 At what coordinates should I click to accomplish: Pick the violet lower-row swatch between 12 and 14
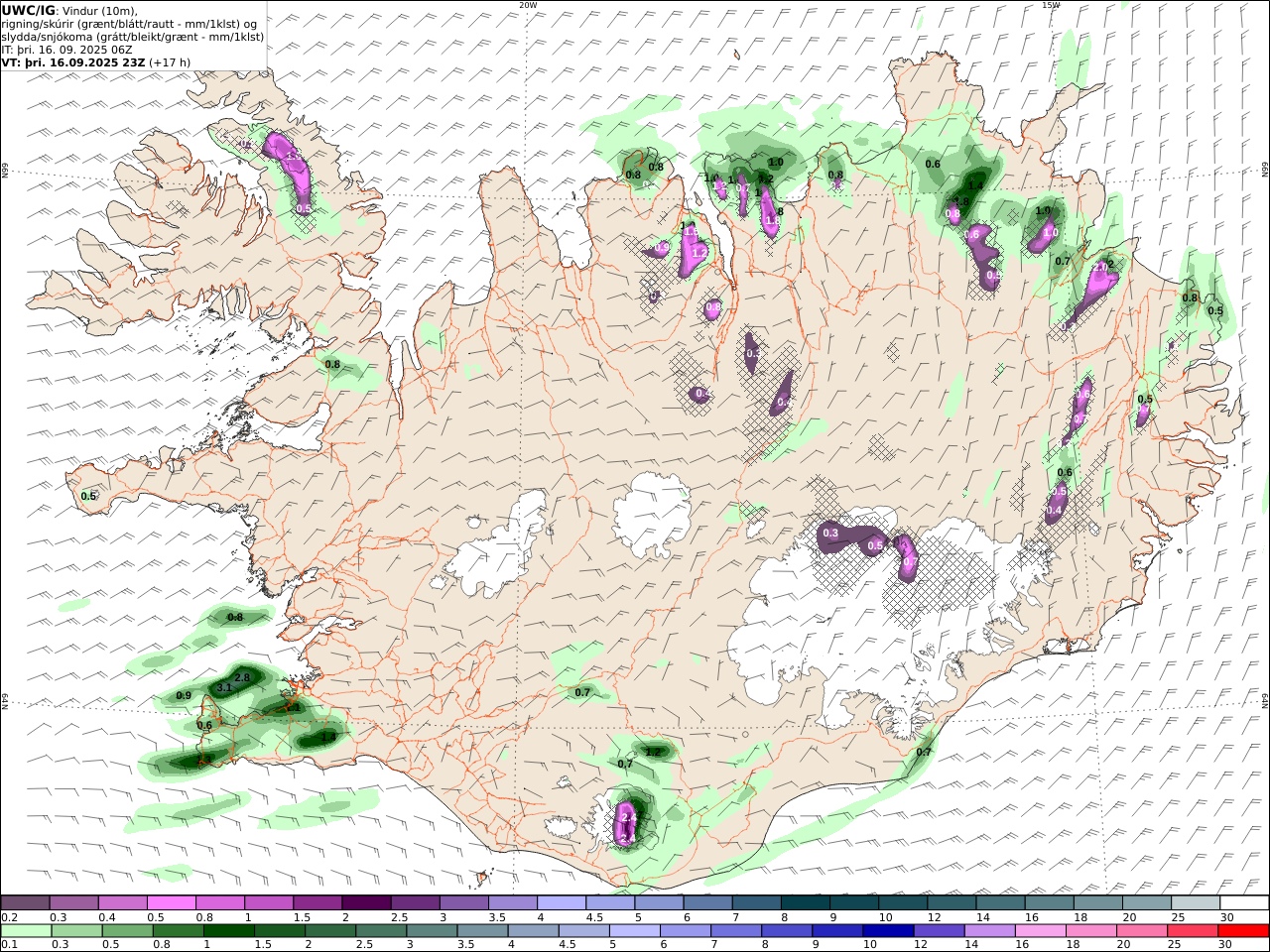point(938,931)
